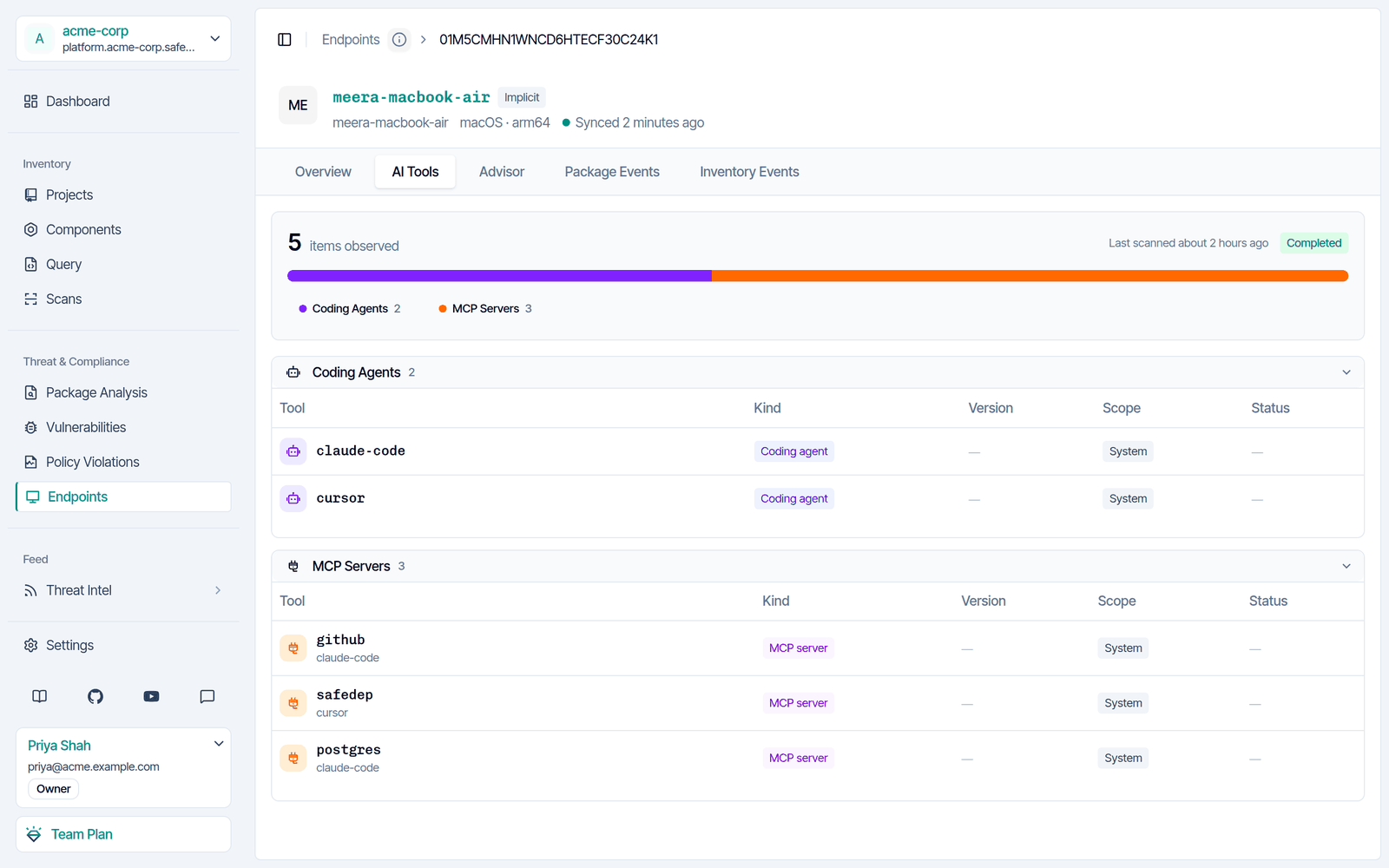Click the ME endpoint avatar
The image size is (1389, 868).
(298, 105)
